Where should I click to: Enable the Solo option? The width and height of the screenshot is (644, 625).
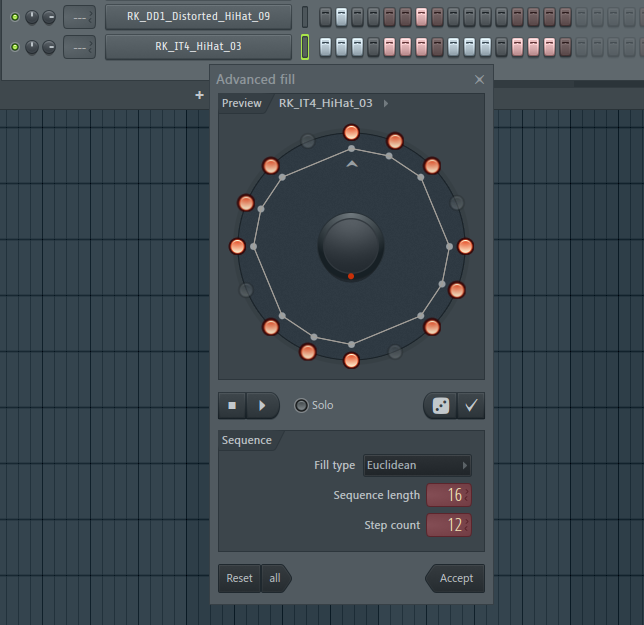(x=301, y=406)
